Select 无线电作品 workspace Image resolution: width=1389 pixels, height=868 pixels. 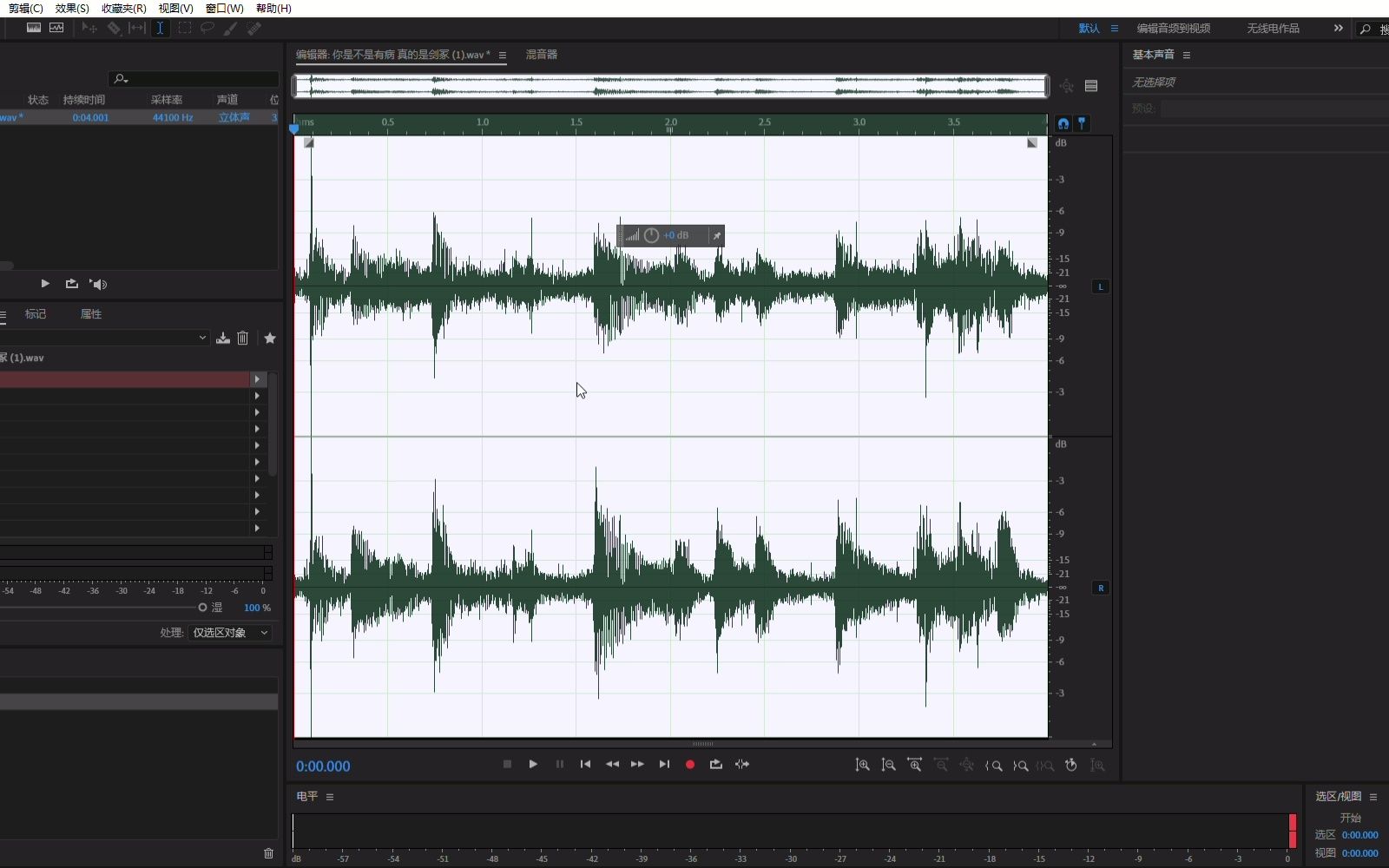[1274, 29]
